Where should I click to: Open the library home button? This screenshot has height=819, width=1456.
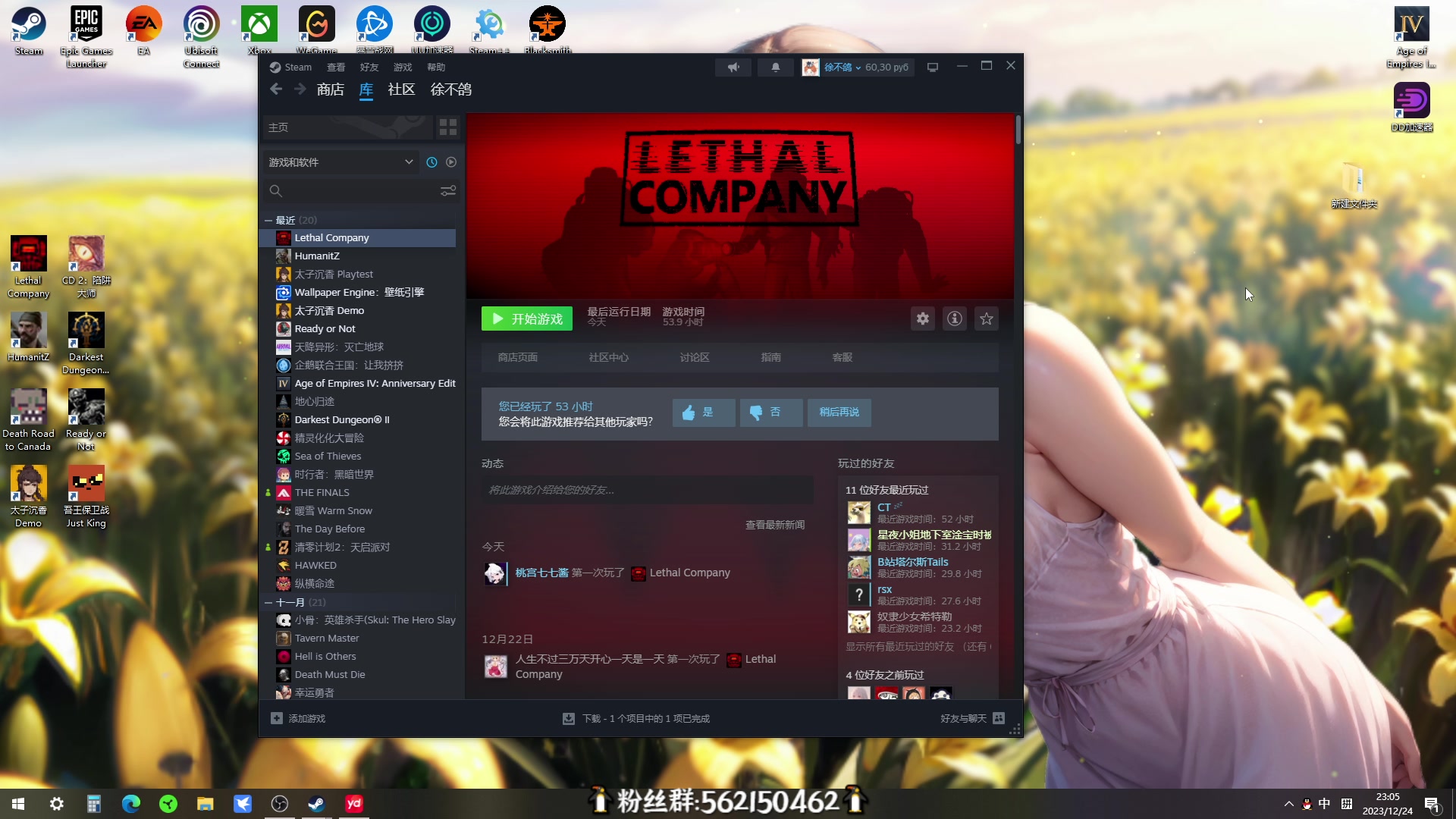click(347, 127)
